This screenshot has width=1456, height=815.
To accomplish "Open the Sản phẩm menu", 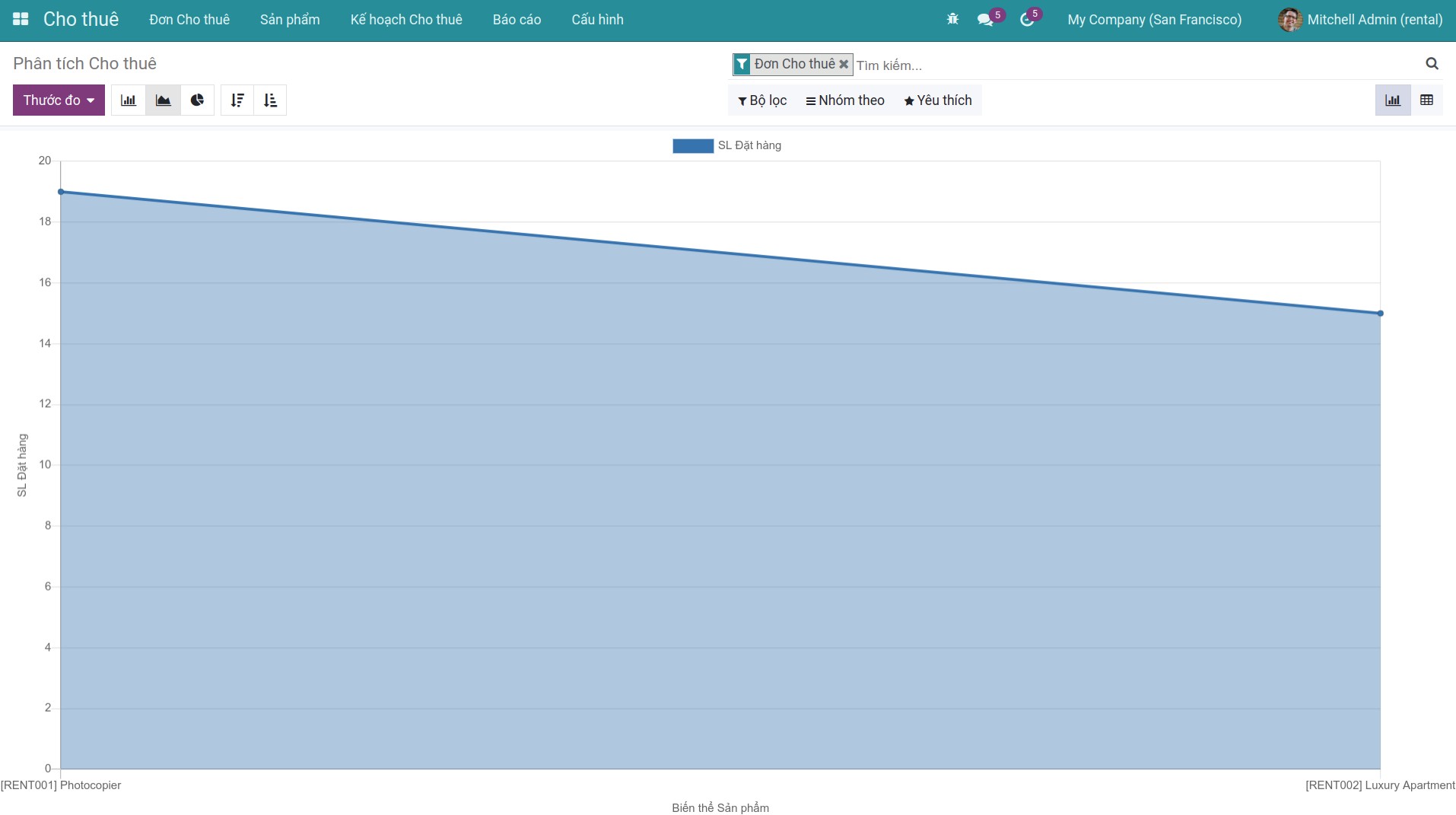I will click(290, 20).
